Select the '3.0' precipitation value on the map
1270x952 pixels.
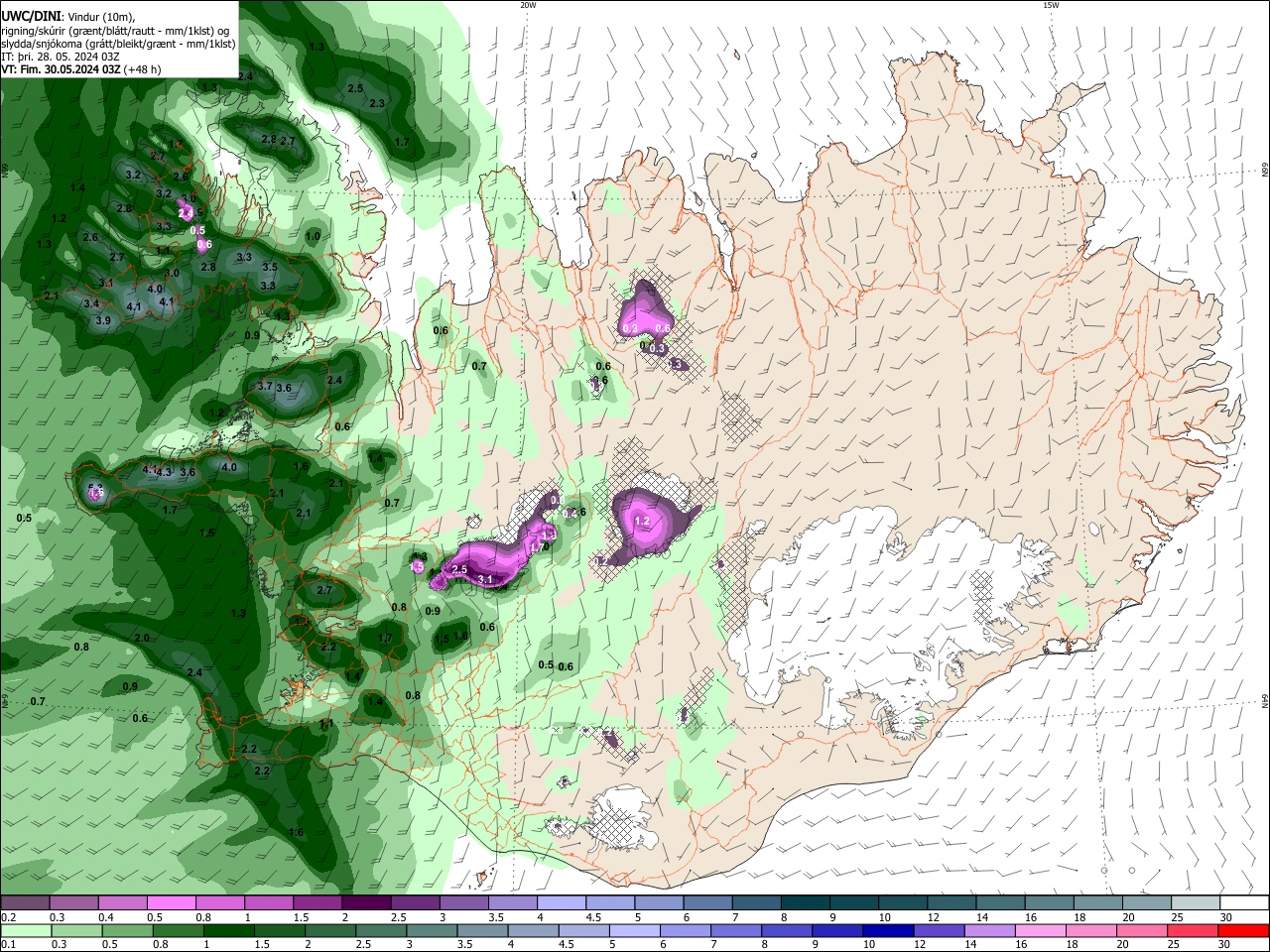172,273
